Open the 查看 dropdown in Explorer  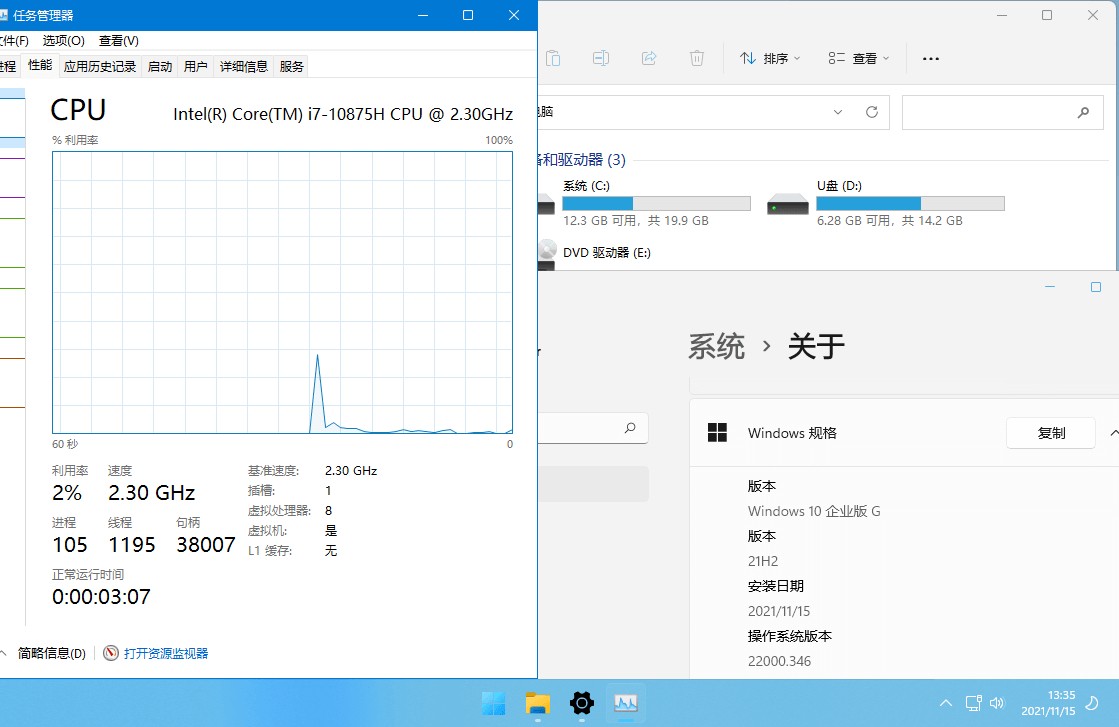(x=858, y=58)
